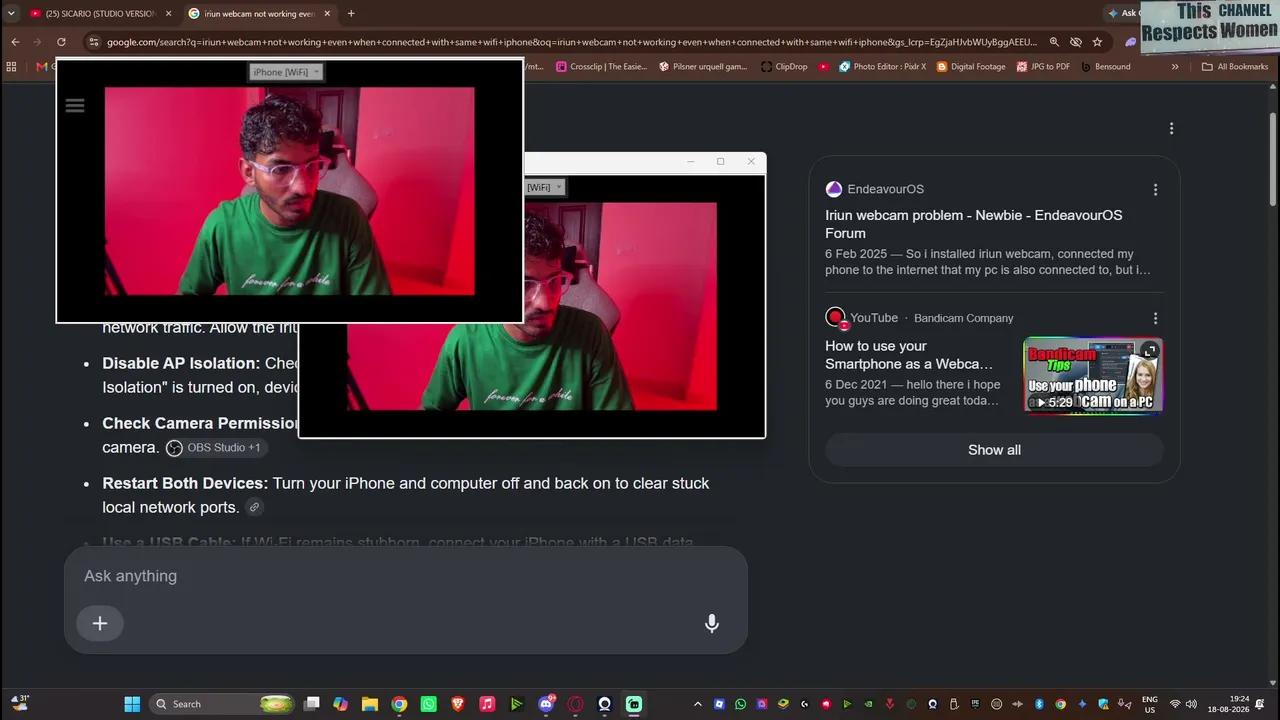Play the Bandicam Tips video thumbnail
Image resolution: width=1280 pixels, height=720 pixels.
1093,376
